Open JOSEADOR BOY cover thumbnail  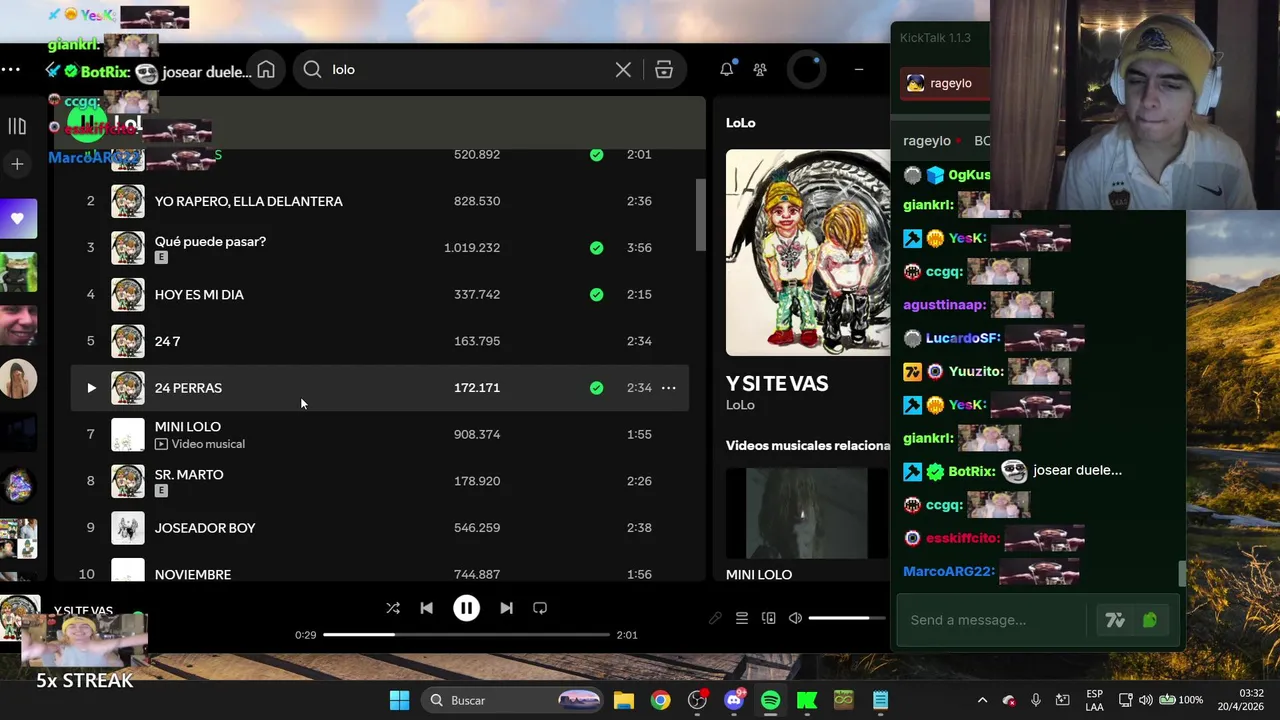point(128,528)
